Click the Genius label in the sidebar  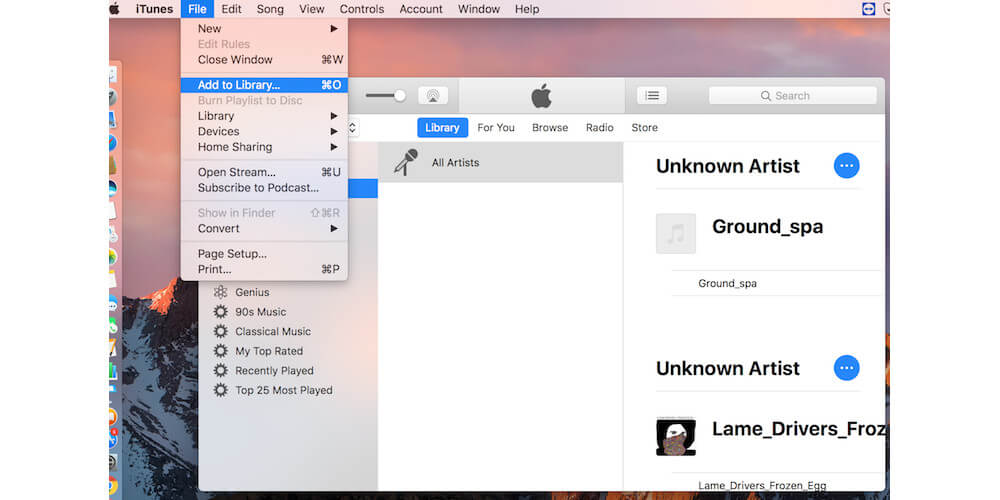253,292
